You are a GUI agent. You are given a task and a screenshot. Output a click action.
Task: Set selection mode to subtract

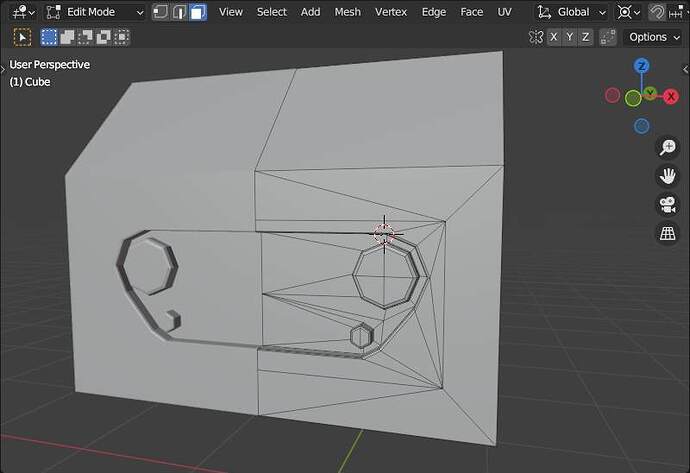pos(85,37)
